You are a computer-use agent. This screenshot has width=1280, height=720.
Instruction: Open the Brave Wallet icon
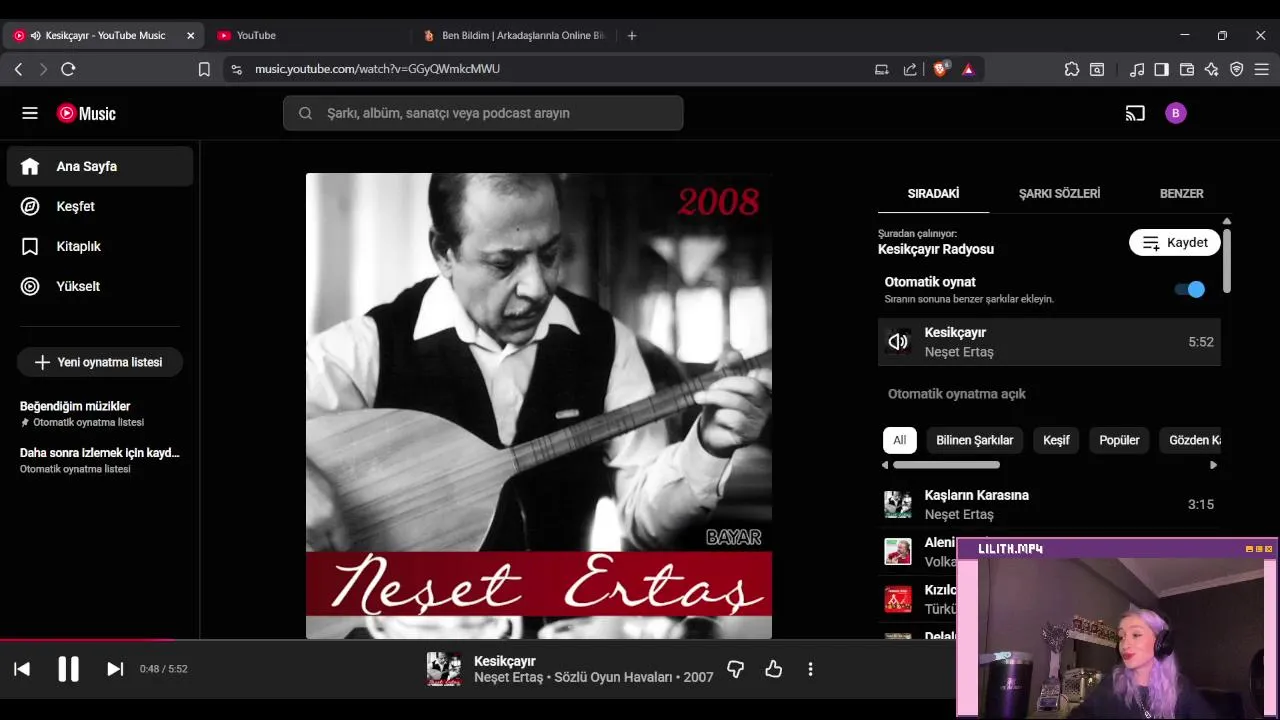coord(1187,69)
